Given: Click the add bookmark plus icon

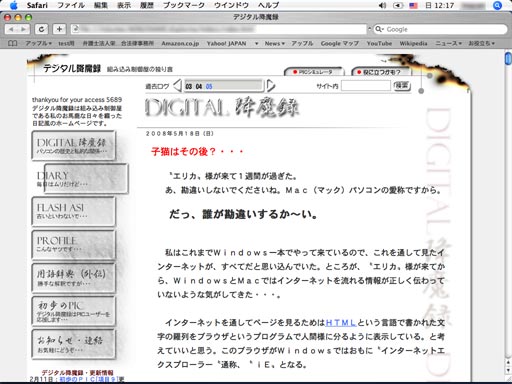Looking at the screenshot, I should tap(59, 29).
